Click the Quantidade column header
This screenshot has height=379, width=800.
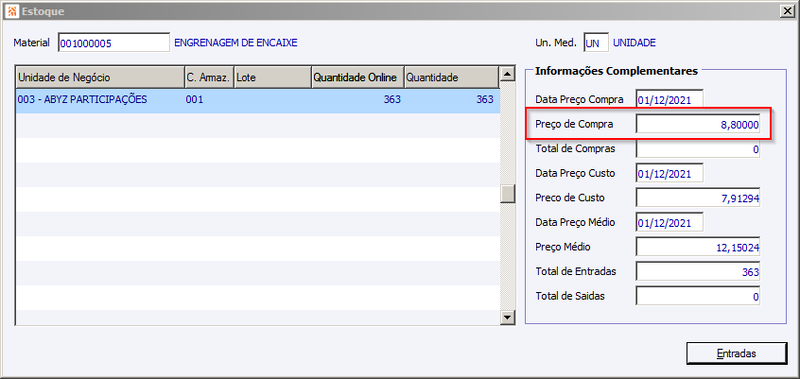point(451,77)
